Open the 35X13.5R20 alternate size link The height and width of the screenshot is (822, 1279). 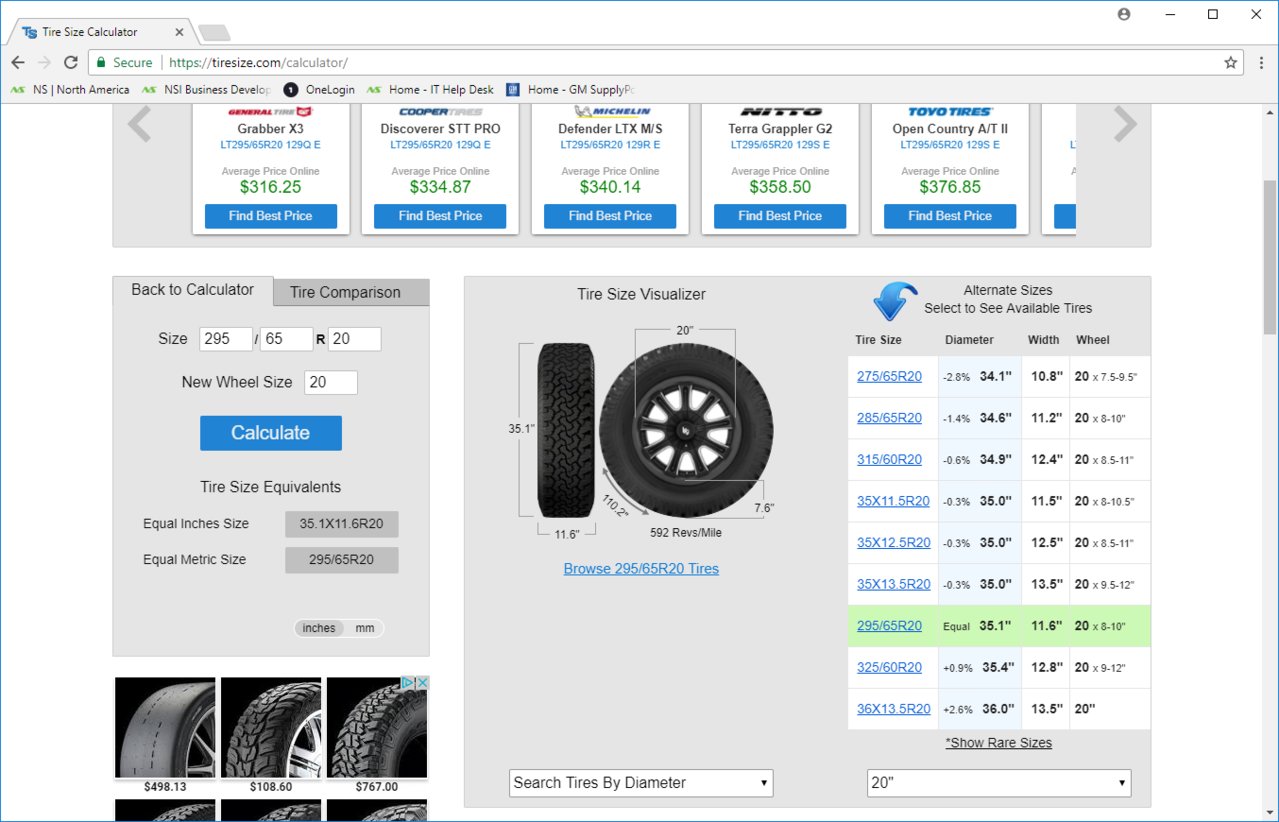tap(893, 584)
